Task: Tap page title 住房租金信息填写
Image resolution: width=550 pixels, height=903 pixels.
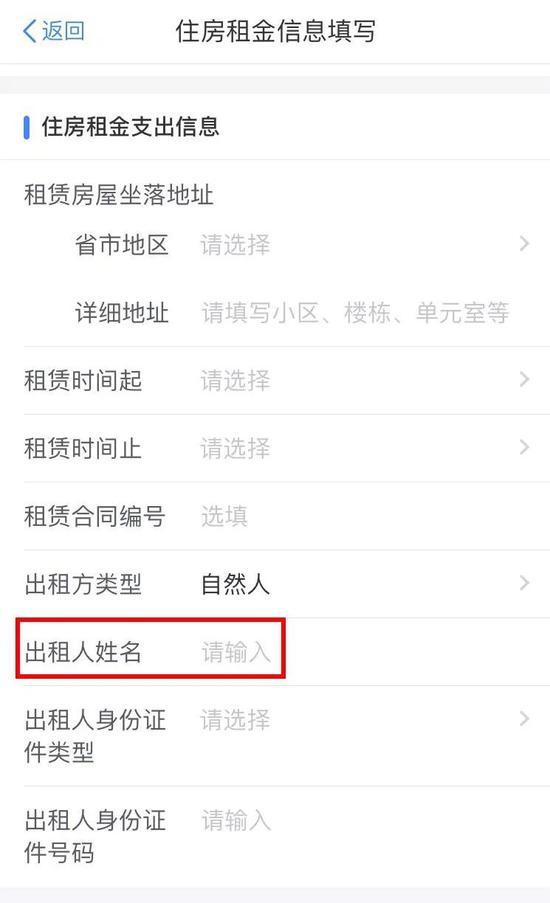Action: (275, 31)
